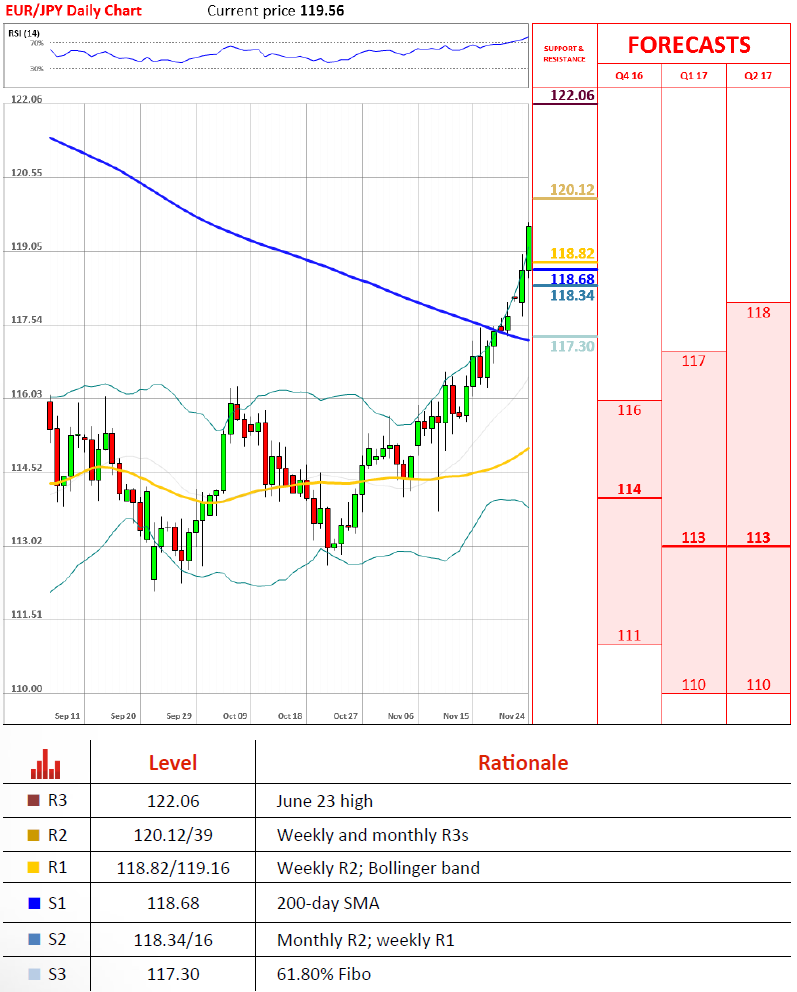Select the Q4 16 forecast column header
This screenshot has height=992, width=797.
coord(629,75)
